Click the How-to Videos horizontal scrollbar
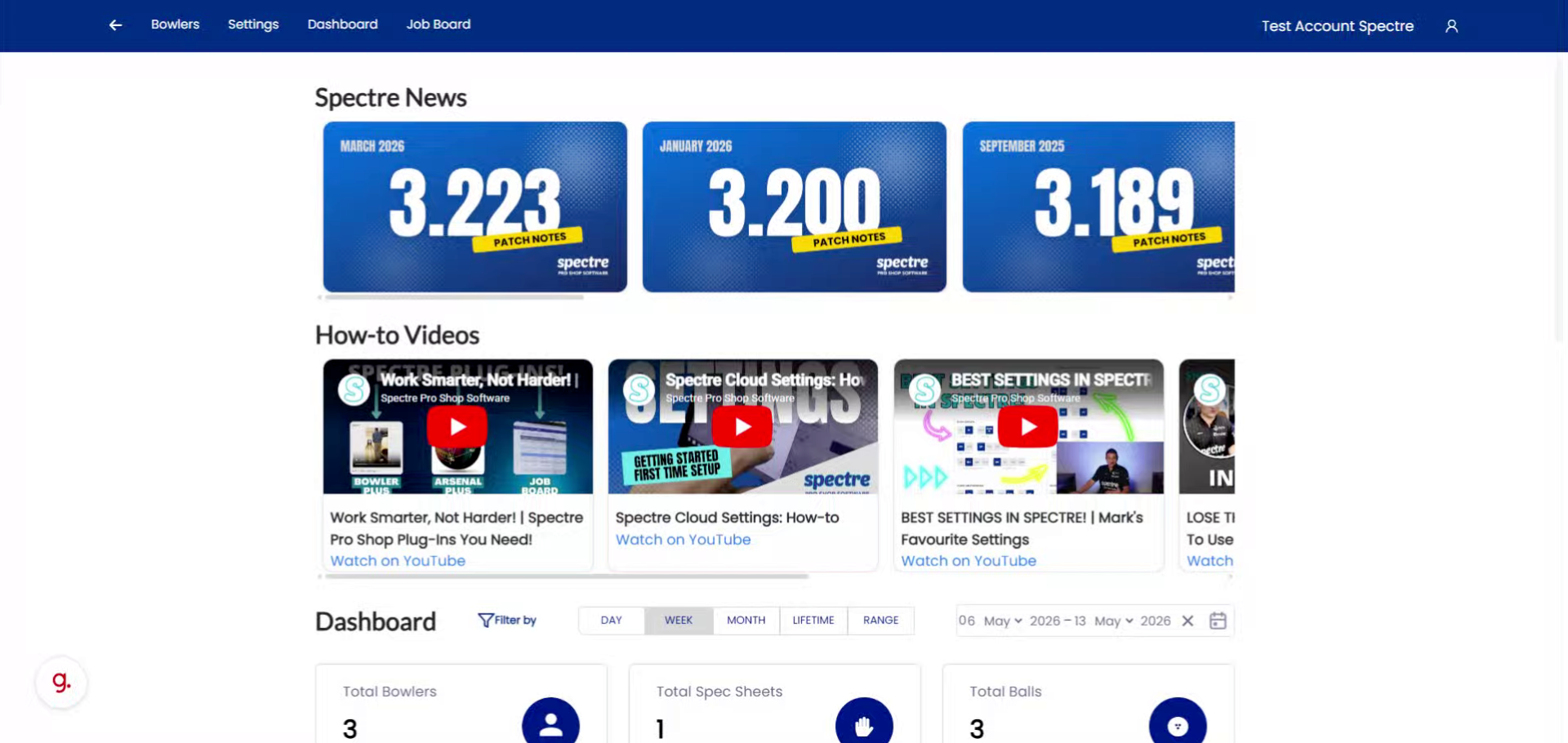 click(x=567, y=576)
